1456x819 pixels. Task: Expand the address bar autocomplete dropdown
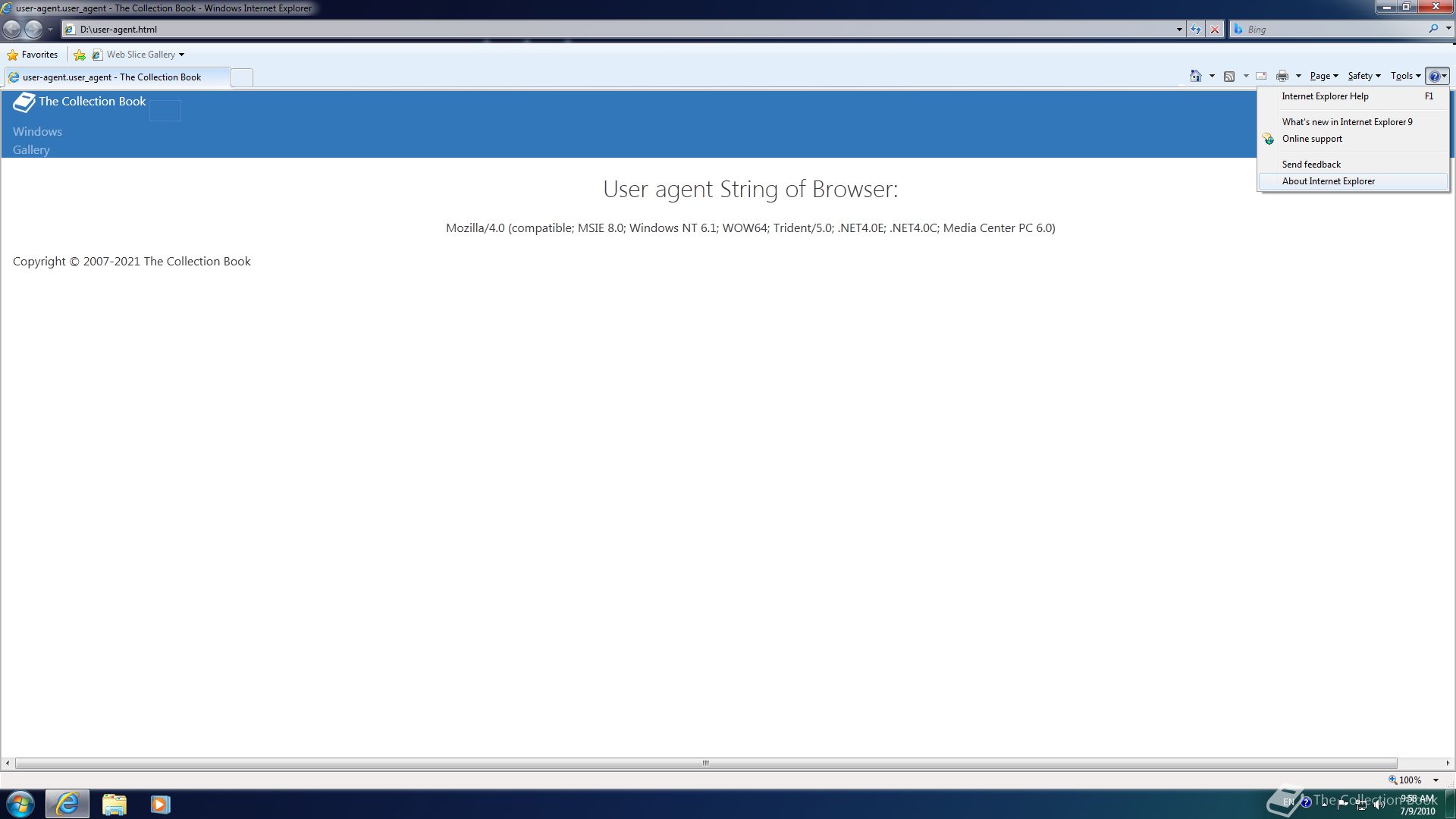coord(1179,29)
